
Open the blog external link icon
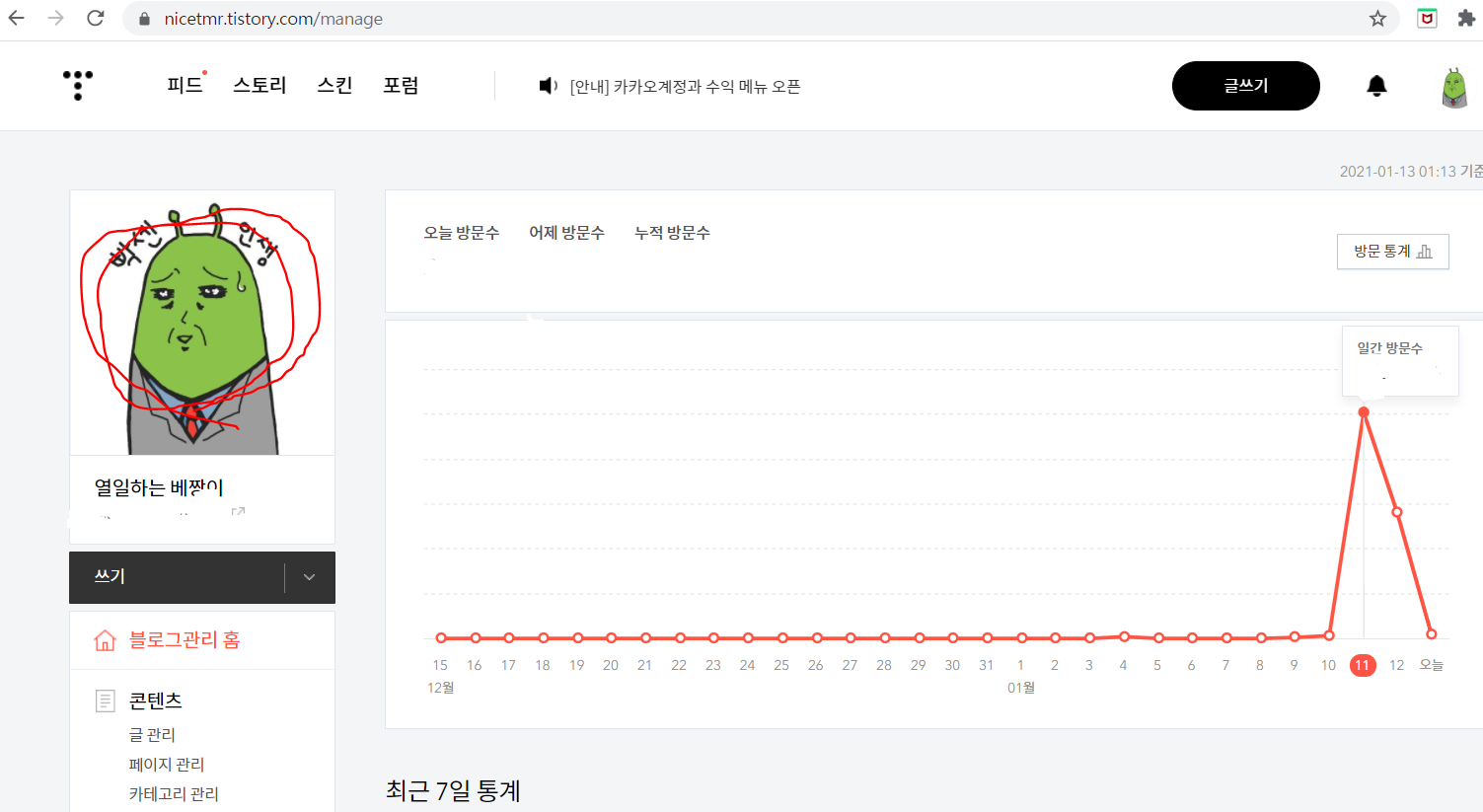[238, 511]
